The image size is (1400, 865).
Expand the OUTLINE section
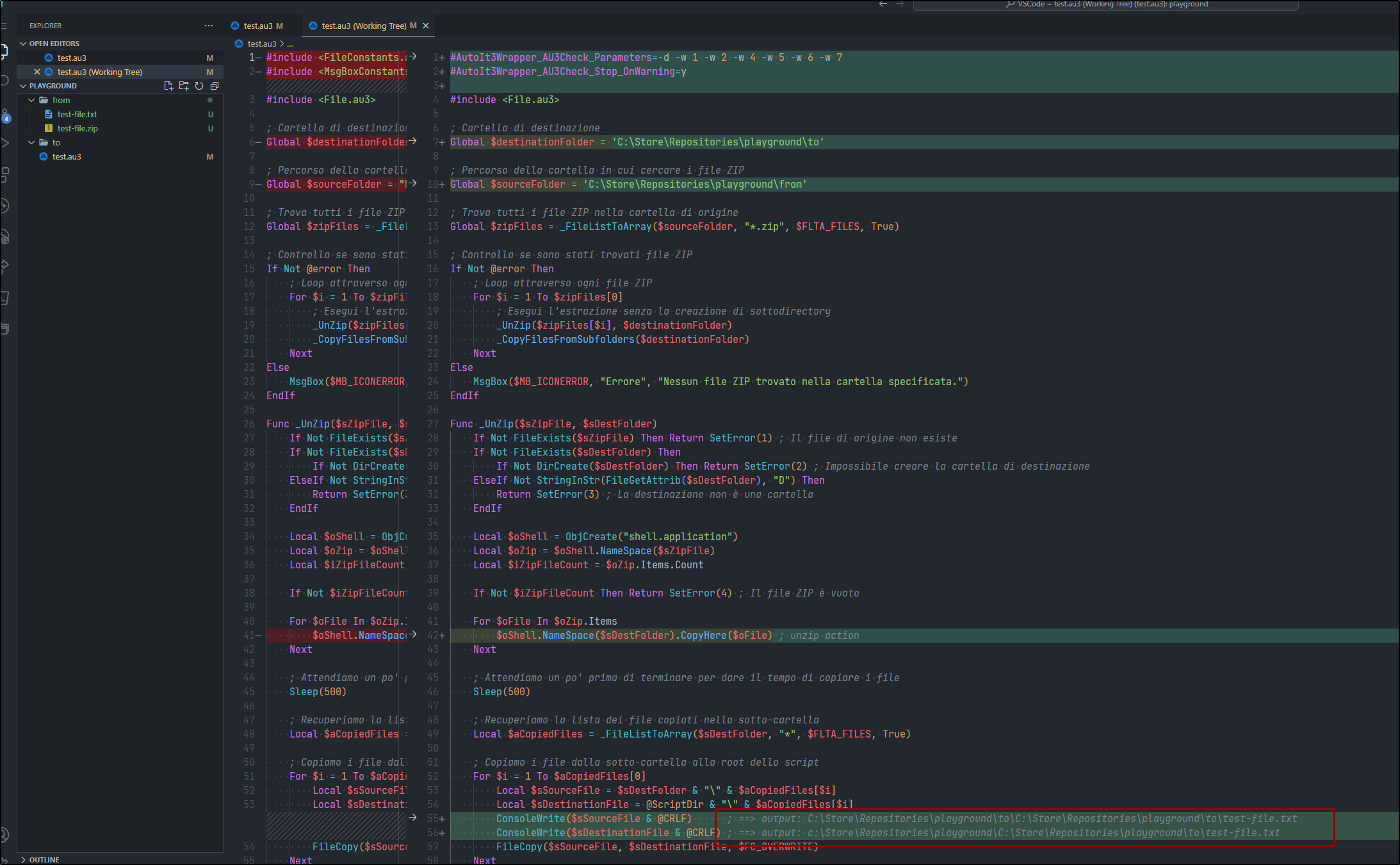click(23, 860)
